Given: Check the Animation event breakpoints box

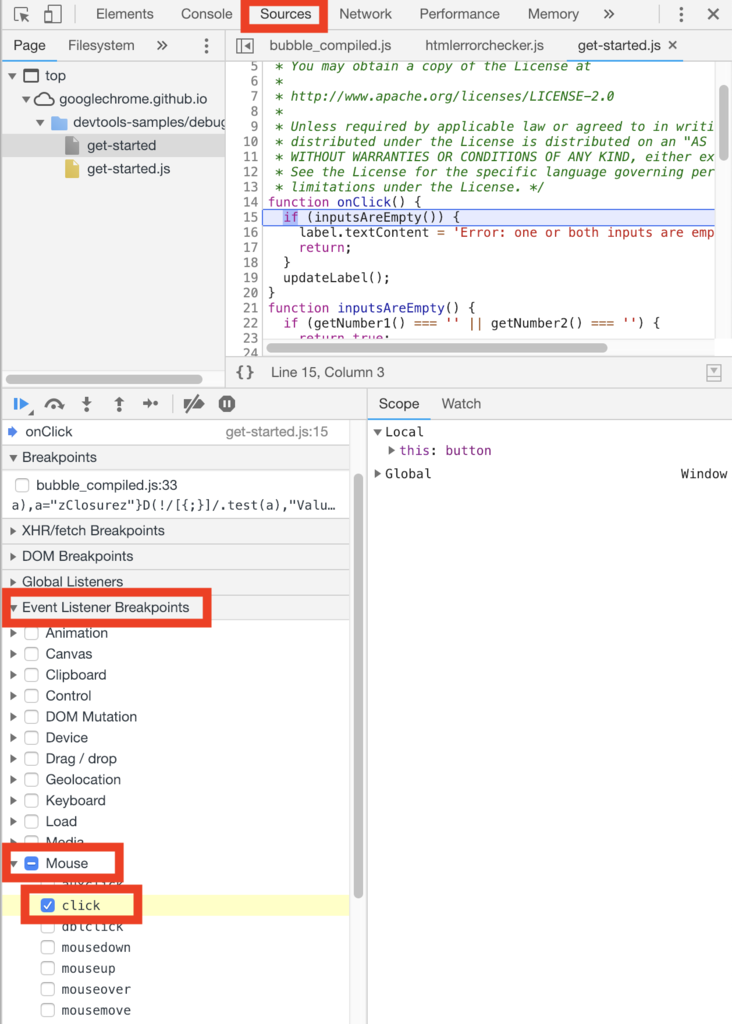Looking at the screenshot, I should click(x=31, y=633).
